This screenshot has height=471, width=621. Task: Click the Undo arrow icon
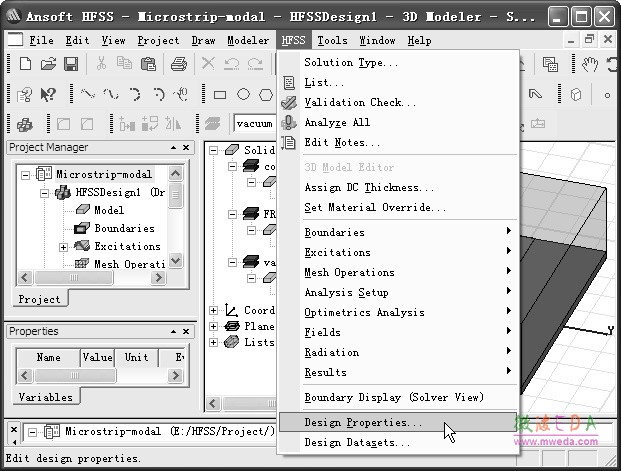click(x=232, y=64)
